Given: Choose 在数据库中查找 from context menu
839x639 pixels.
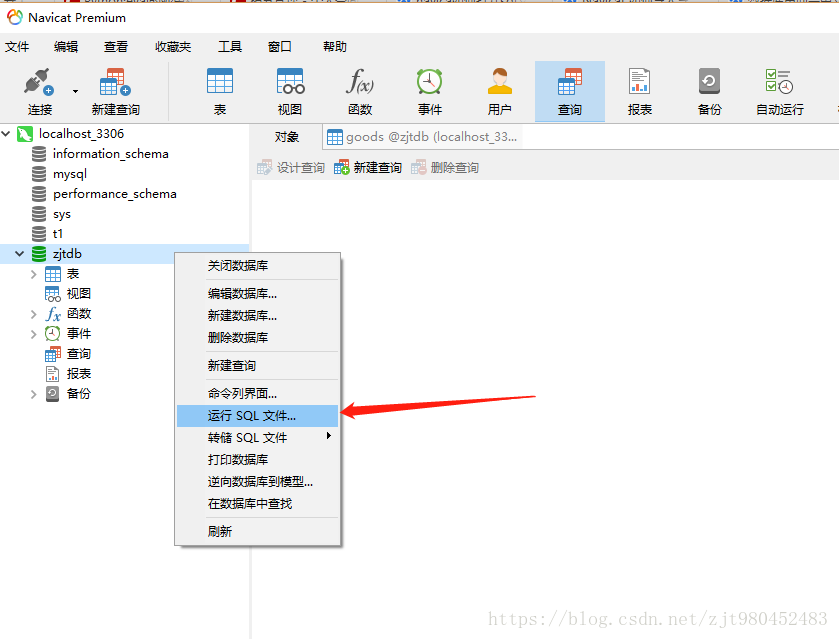Looking at the screenshot, I should click(257, 504).
